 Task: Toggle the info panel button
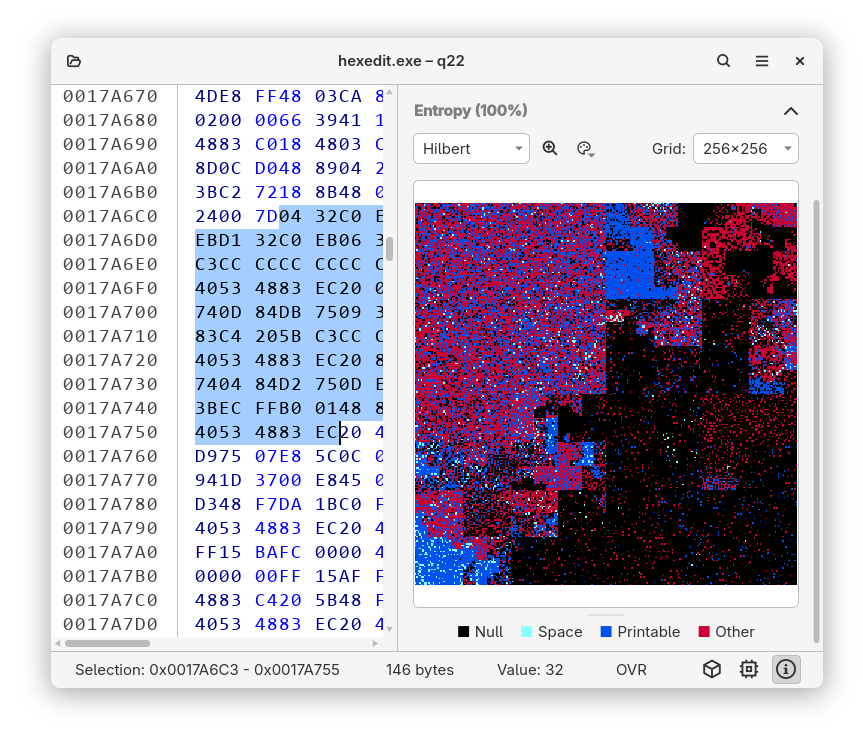point(785,669)
